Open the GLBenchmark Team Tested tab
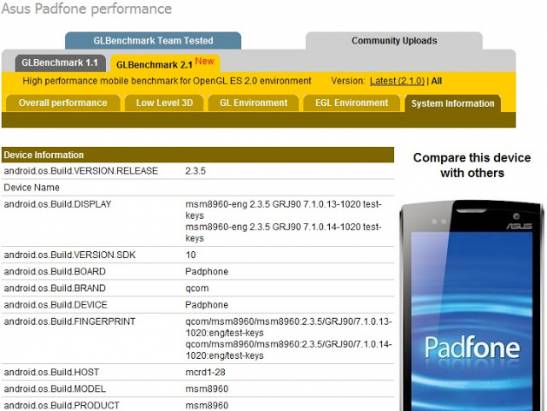Image resolution: width=547 pixels, height=411 pixels. tap(153, 41)
